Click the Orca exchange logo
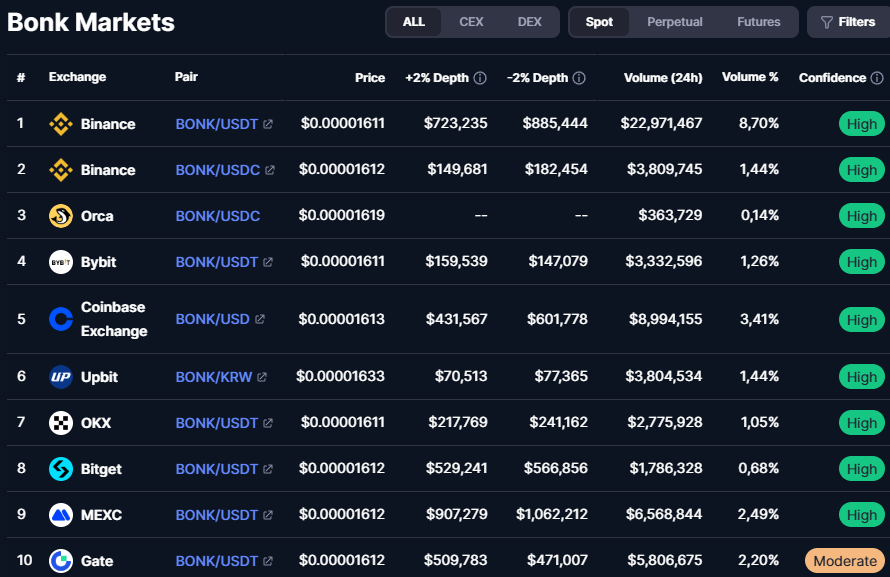Image resolution: width=890 pixels, height=577 pixels. 61,216
